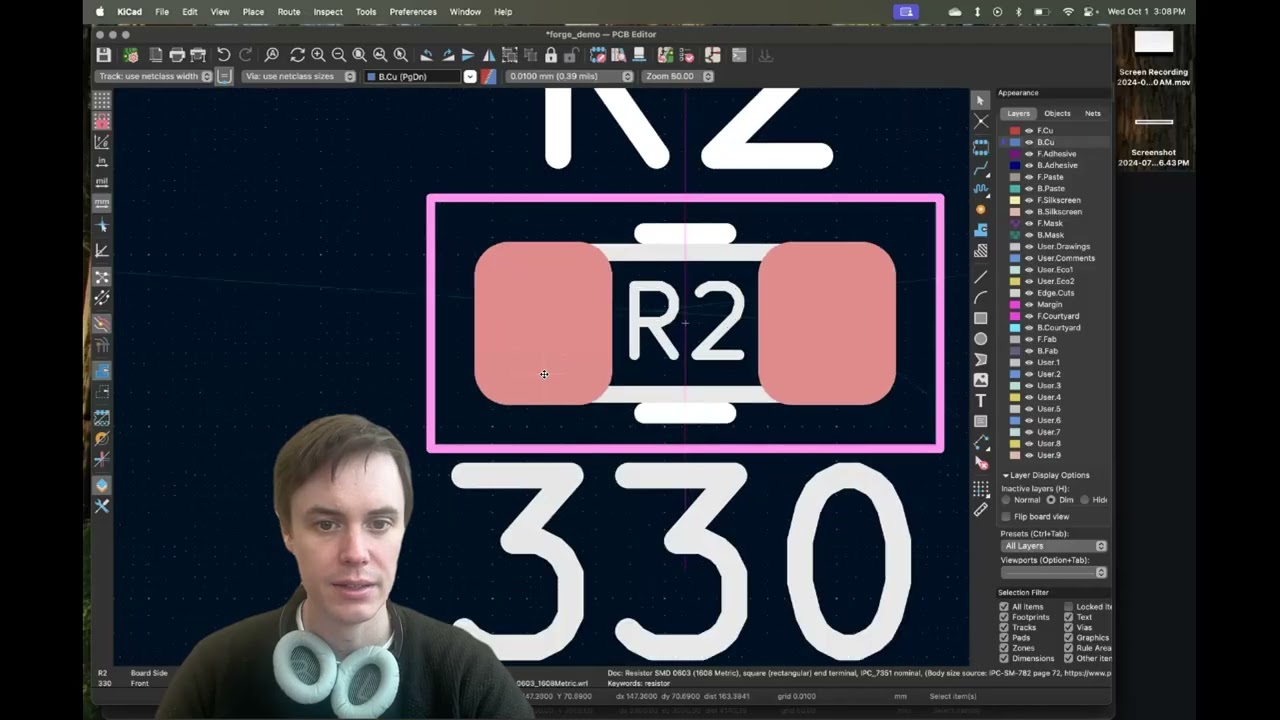The image size is (1280, 720).
Task: Select the Draw circle tool
Action: (x=981, y=339)
